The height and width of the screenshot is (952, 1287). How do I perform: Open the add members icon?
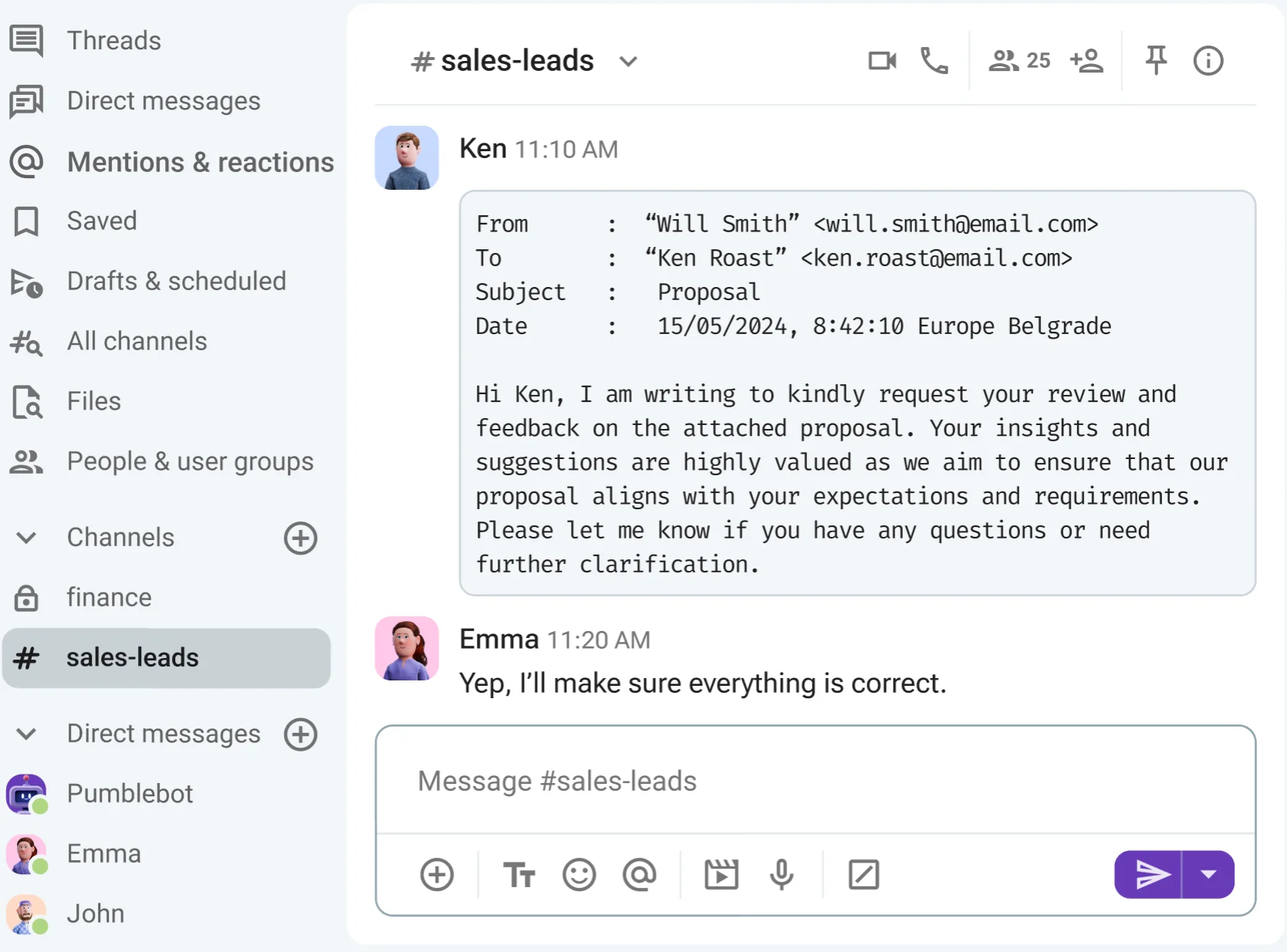pos(1086,61)
